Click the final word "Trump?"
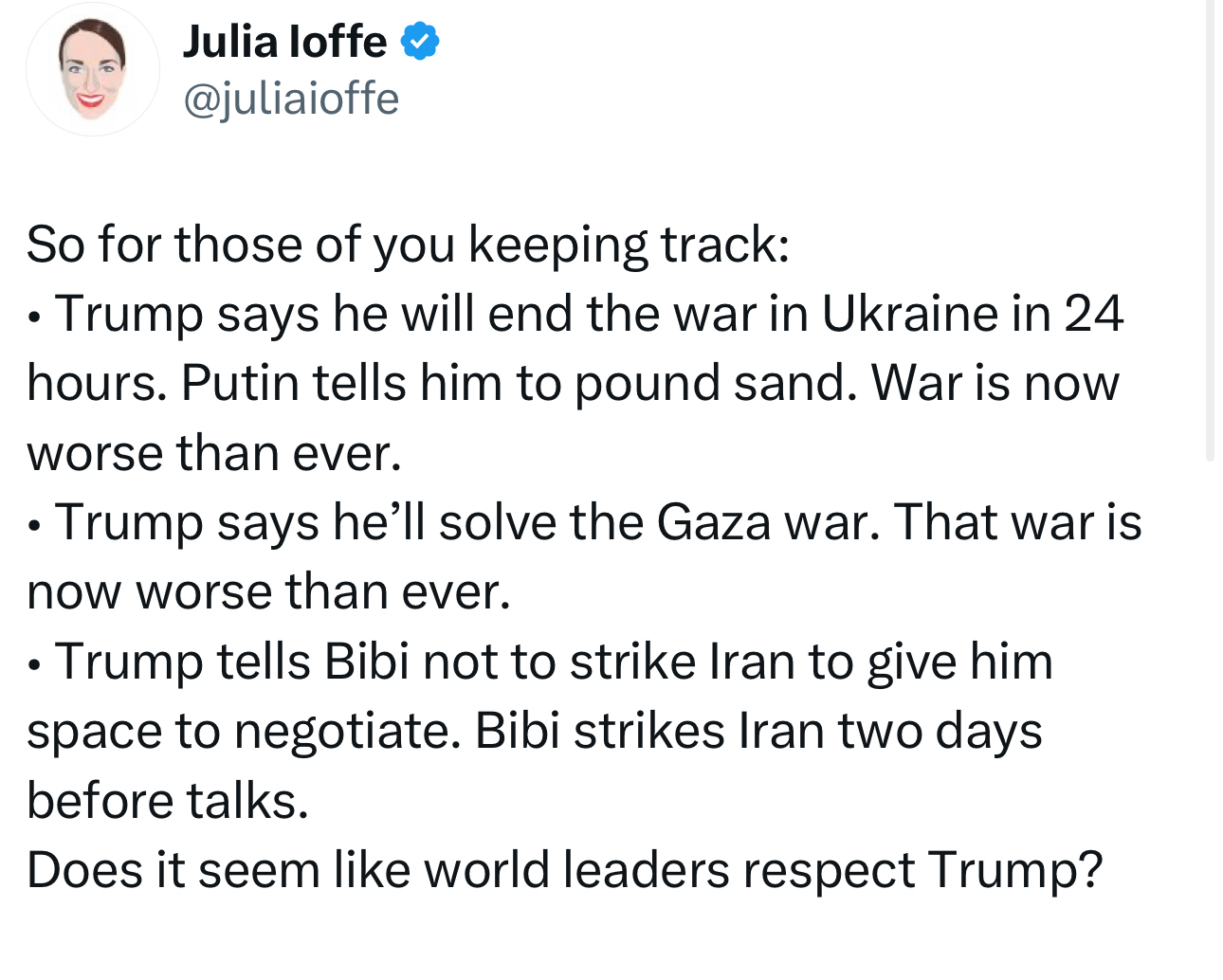The image size is (1223, 980). pos(1015,870)
